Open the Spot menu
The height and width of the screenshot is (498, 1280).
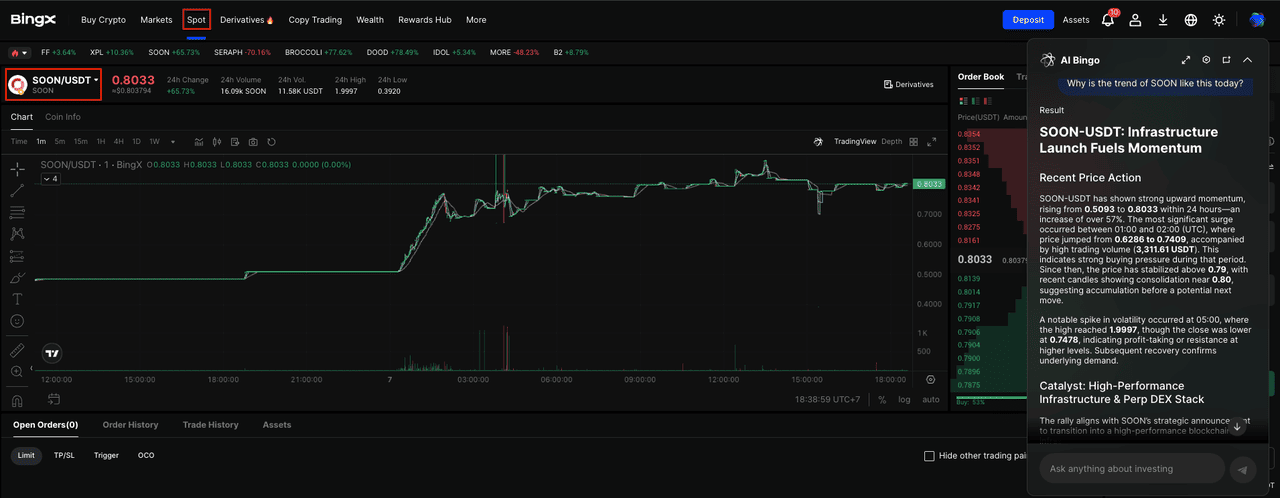(196, 19)
